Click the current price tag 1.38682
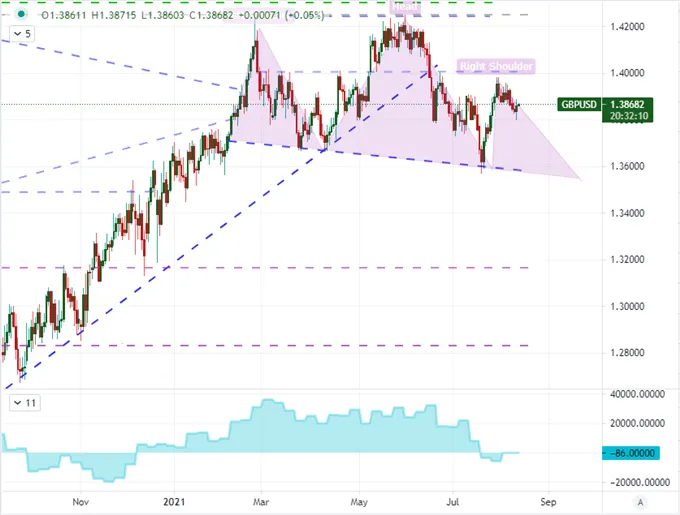680x515 pixels. click(627, 104)
